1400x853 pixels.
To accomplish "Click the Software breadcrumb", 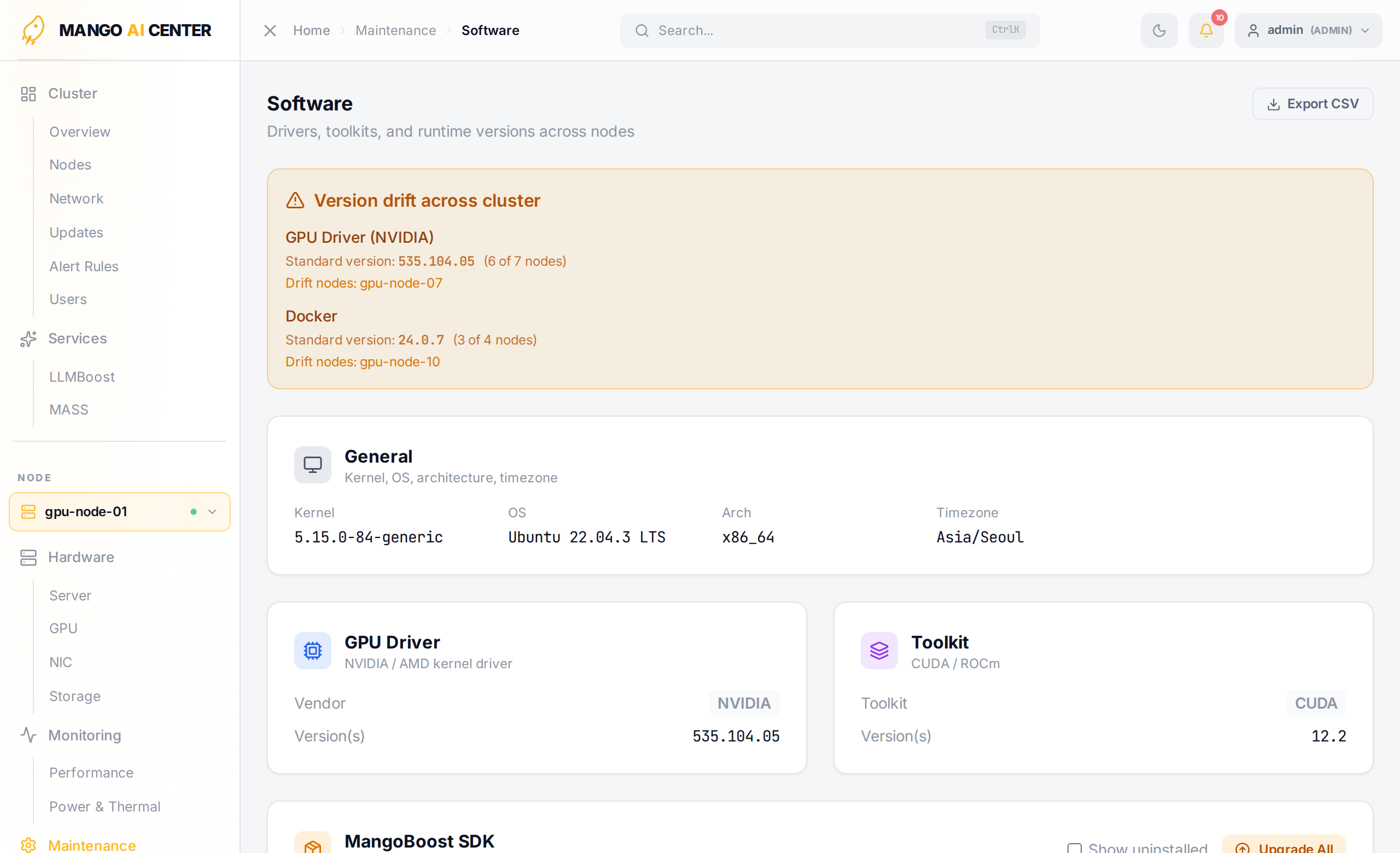I will [490, 31].
